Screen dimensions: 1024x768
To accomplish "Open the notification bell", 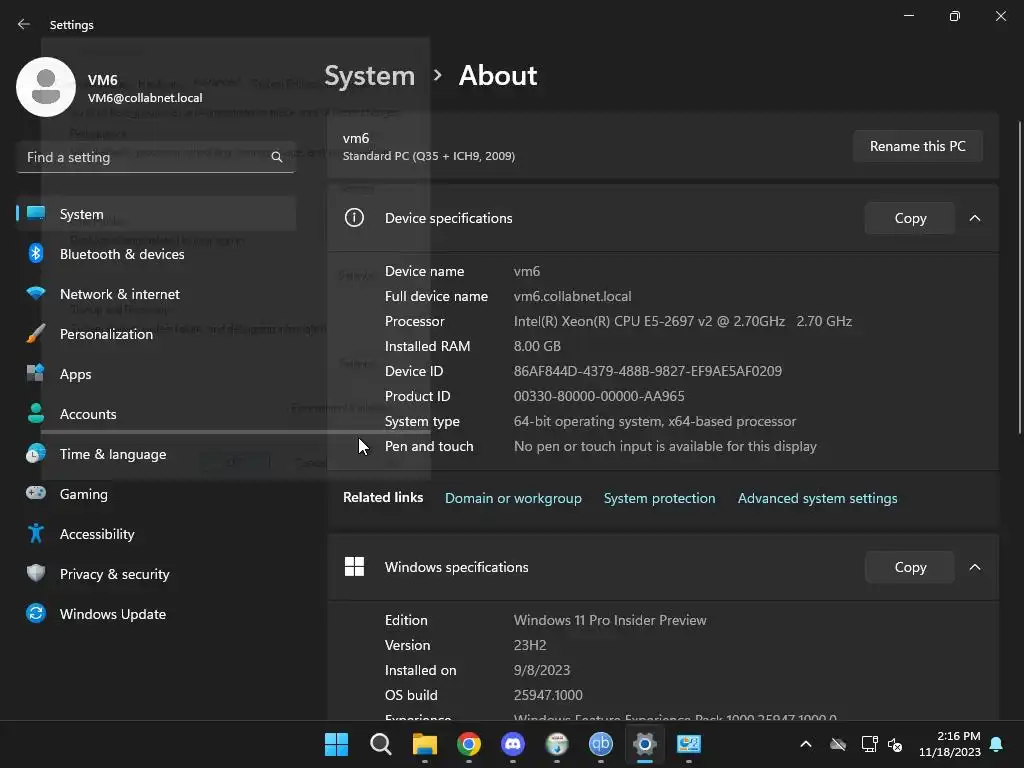I will [997, 744].
